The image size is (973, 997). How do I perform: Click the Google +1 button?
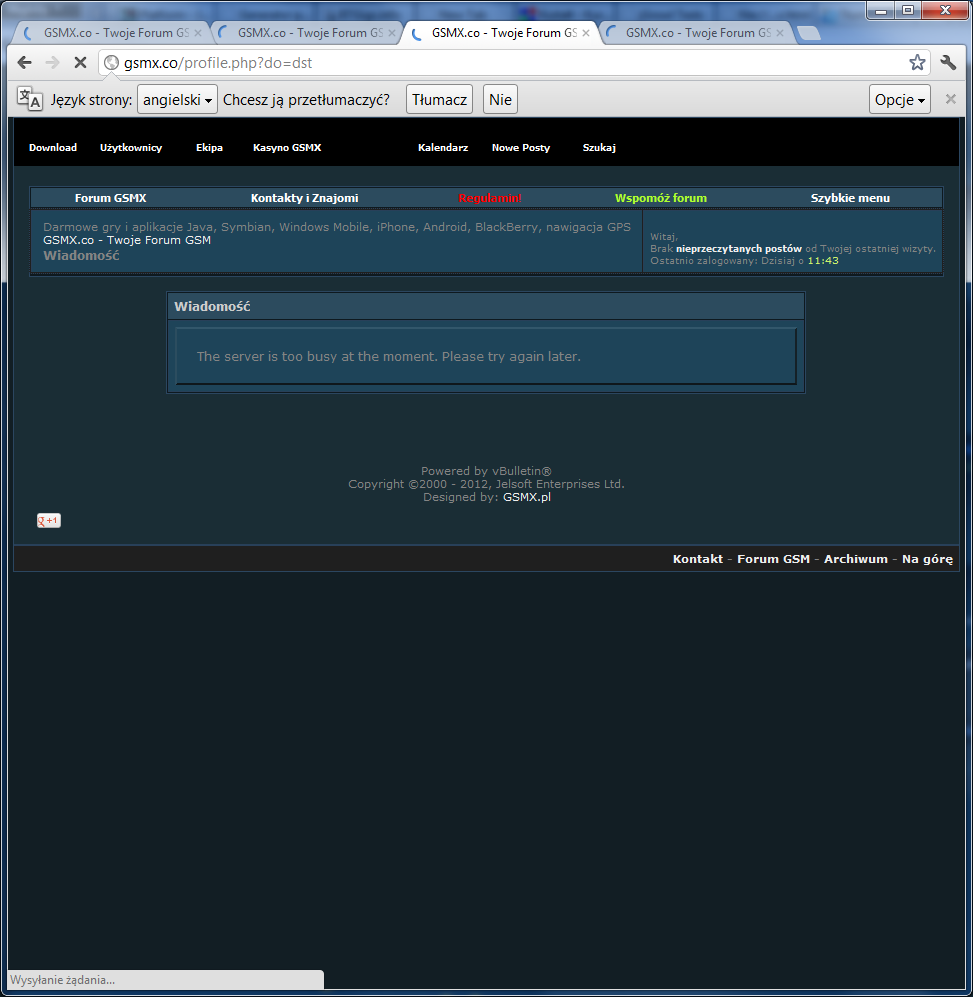click(49, 520)
